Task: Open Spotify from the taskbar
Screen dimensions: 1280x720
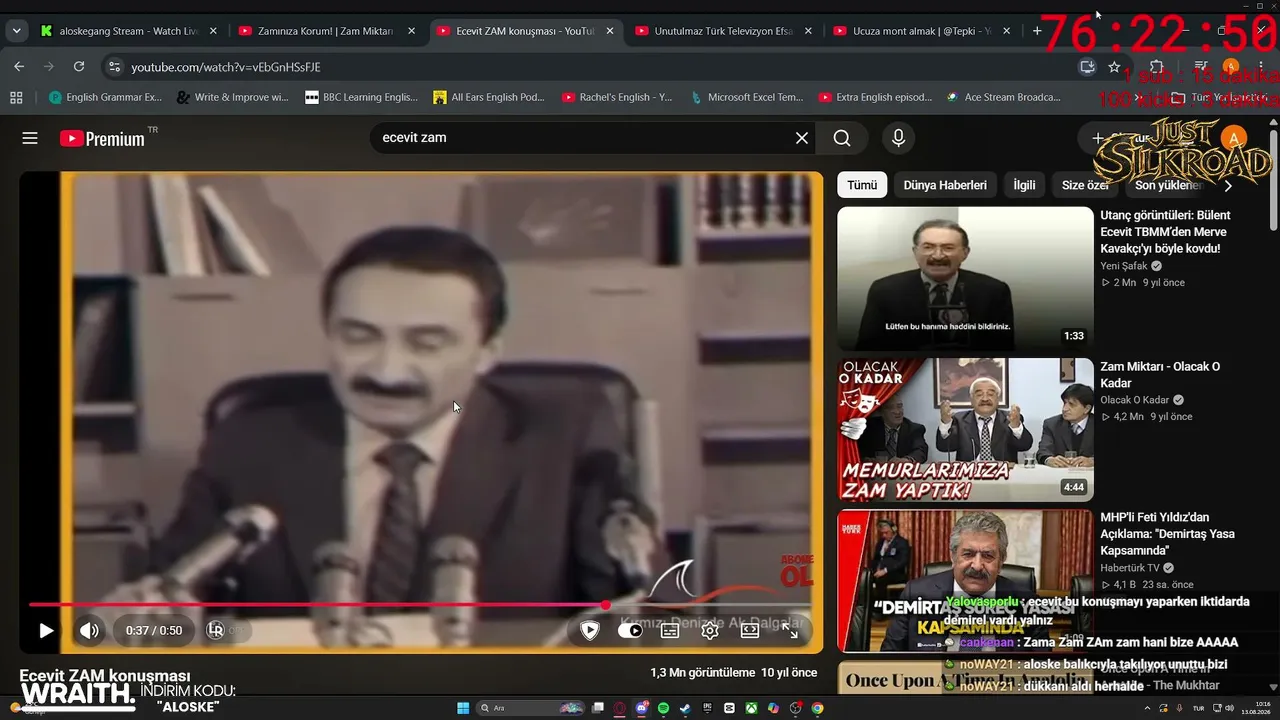Action: 663,708
